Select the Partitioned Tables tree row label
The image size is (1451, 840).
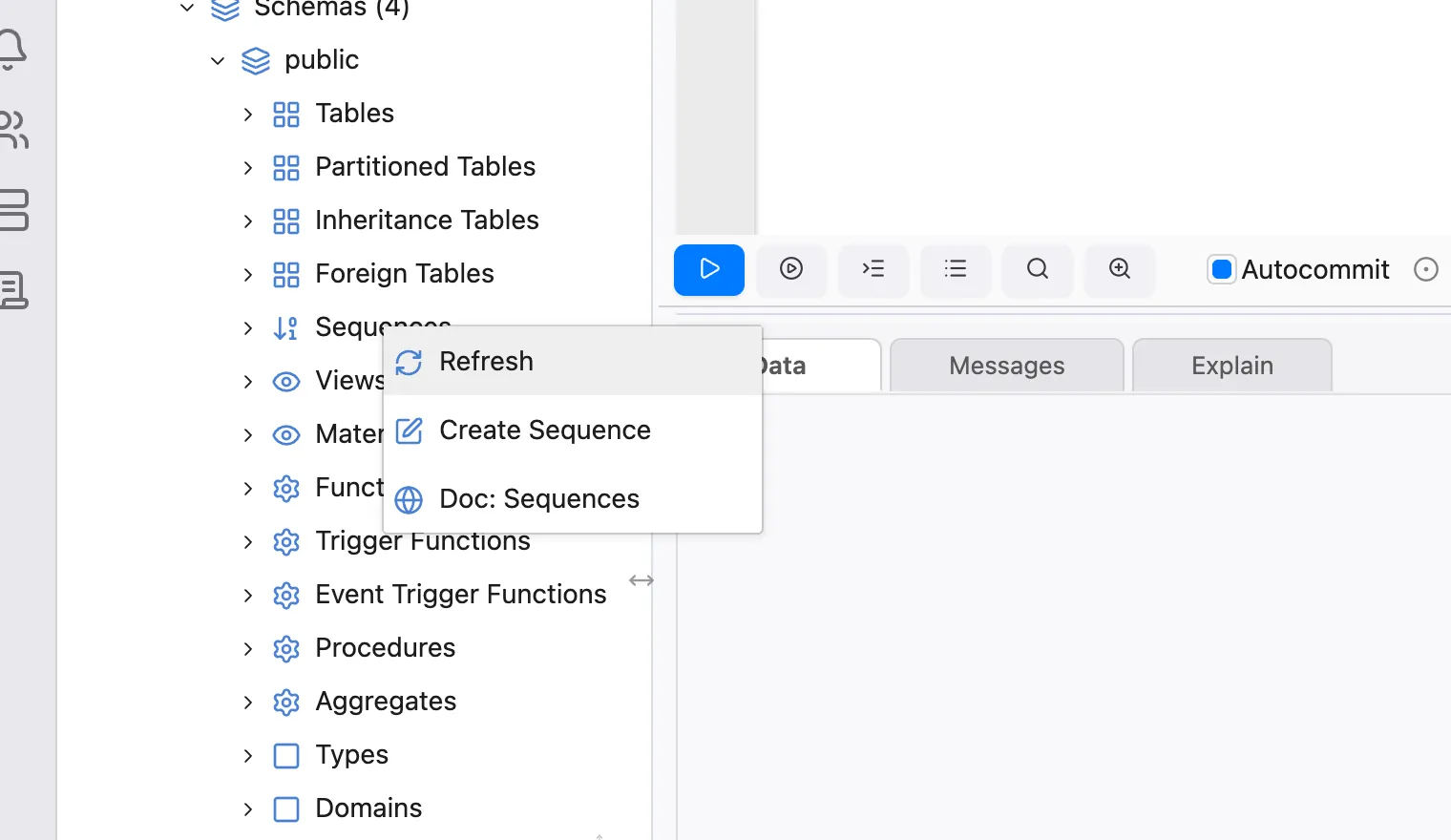(x=426, y=167)
